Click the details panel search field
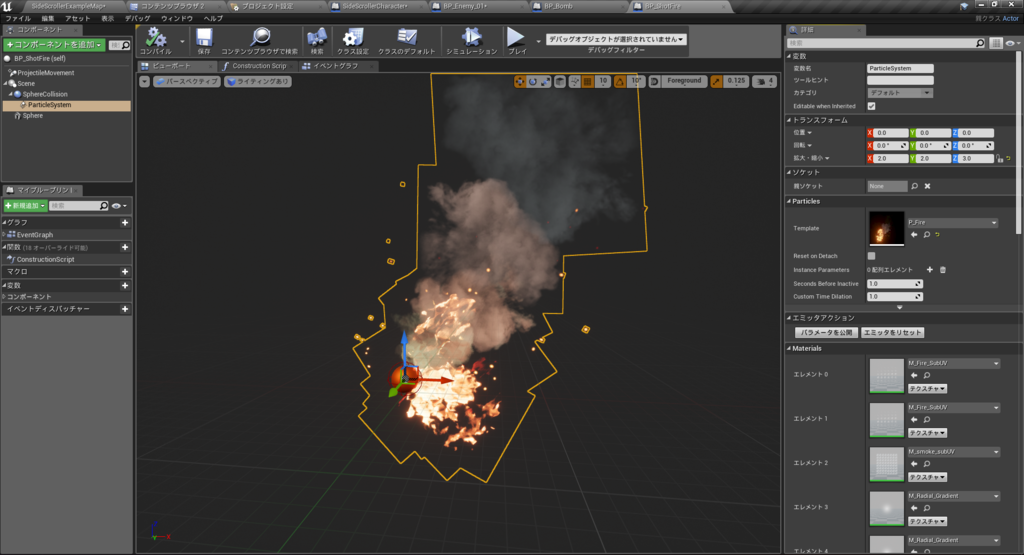 coord(886,43)
